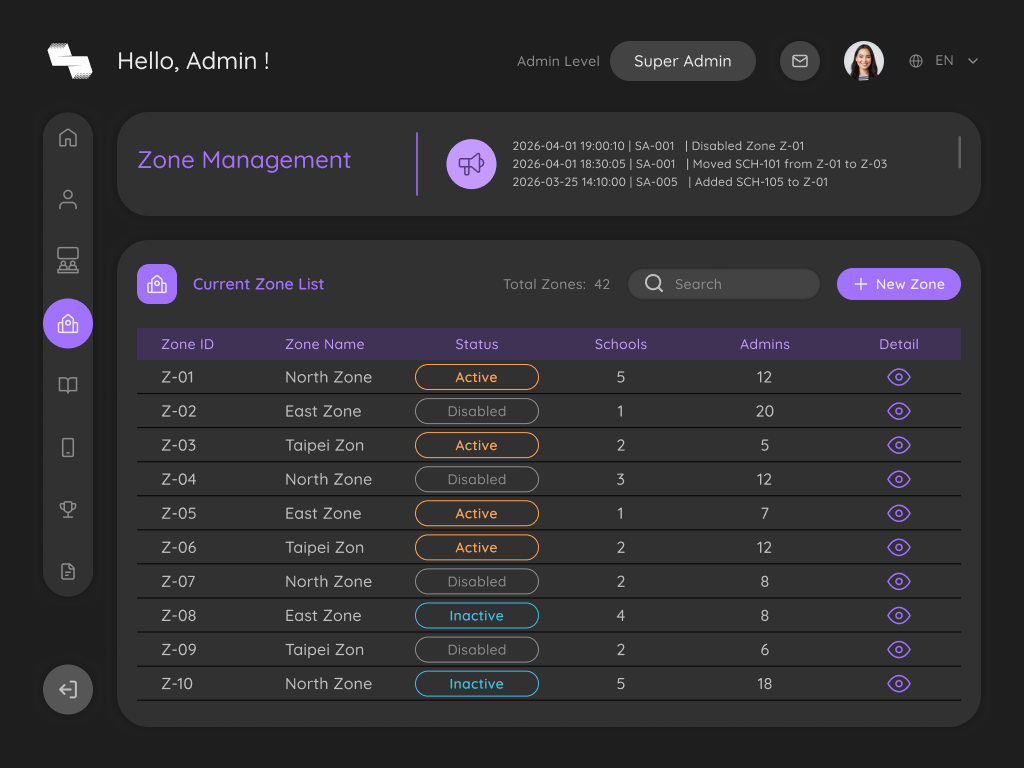This screenshot has width=1024, height=768.
Task: View details of zone Z-04
Action: tap(899, 479)
